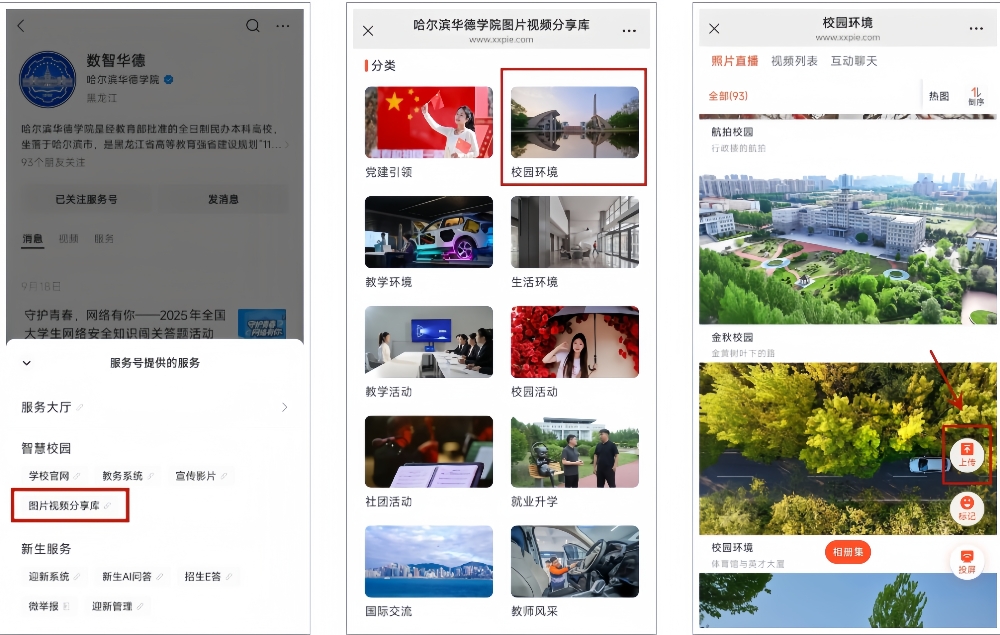Expand 服务大厅 with its right chevron
The height and width of the screenshot is (635, 1000).
(x=284, y=407)
